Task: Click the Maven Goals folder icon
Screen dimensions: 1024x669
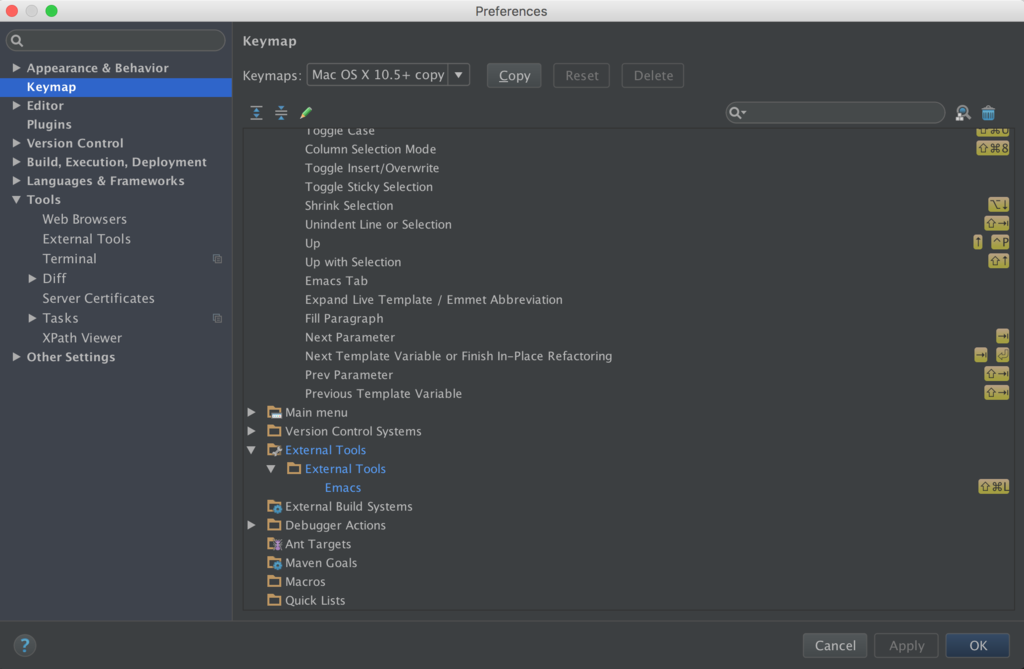Action: click(274, 563)
